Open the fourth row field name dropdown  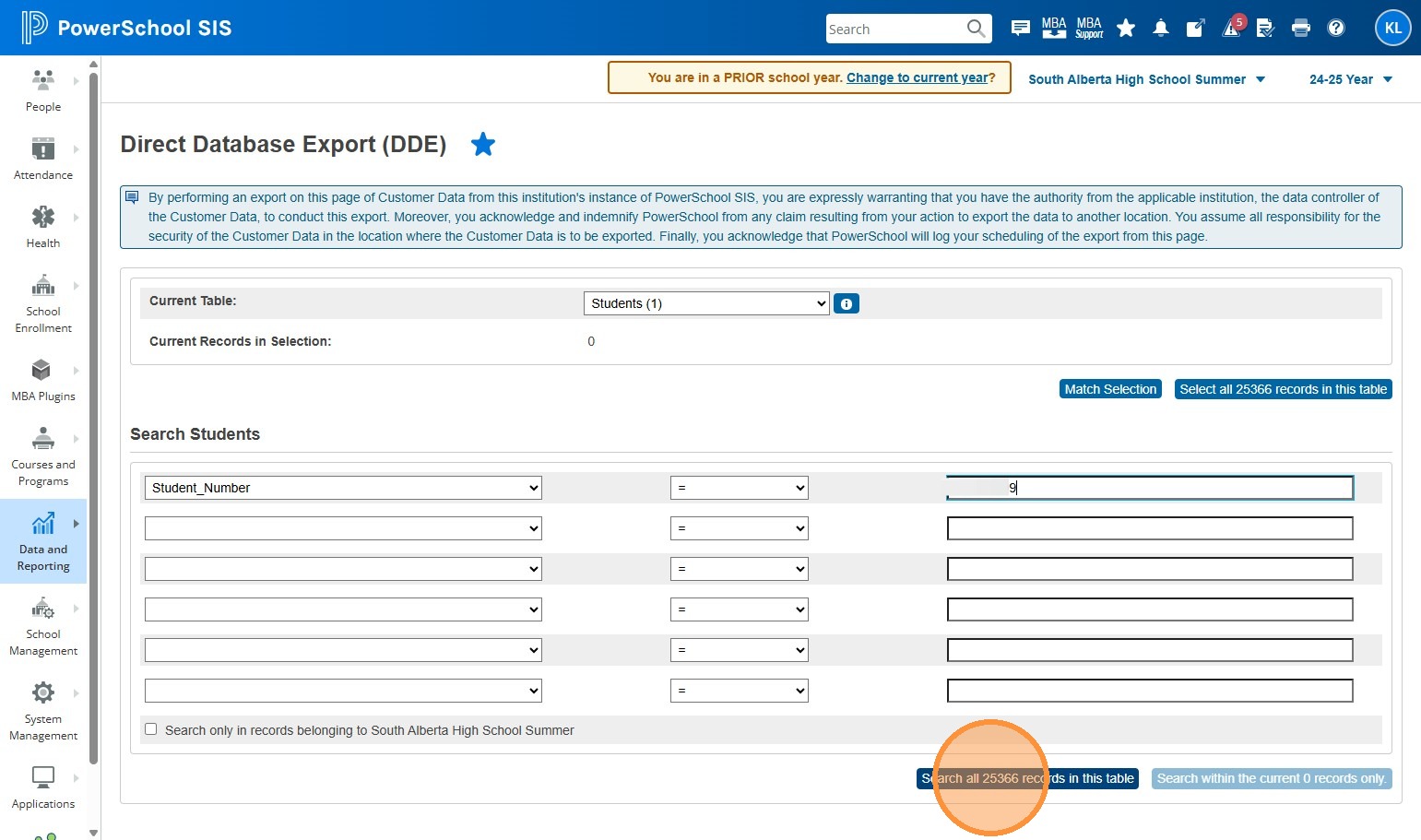click(343, 609)
